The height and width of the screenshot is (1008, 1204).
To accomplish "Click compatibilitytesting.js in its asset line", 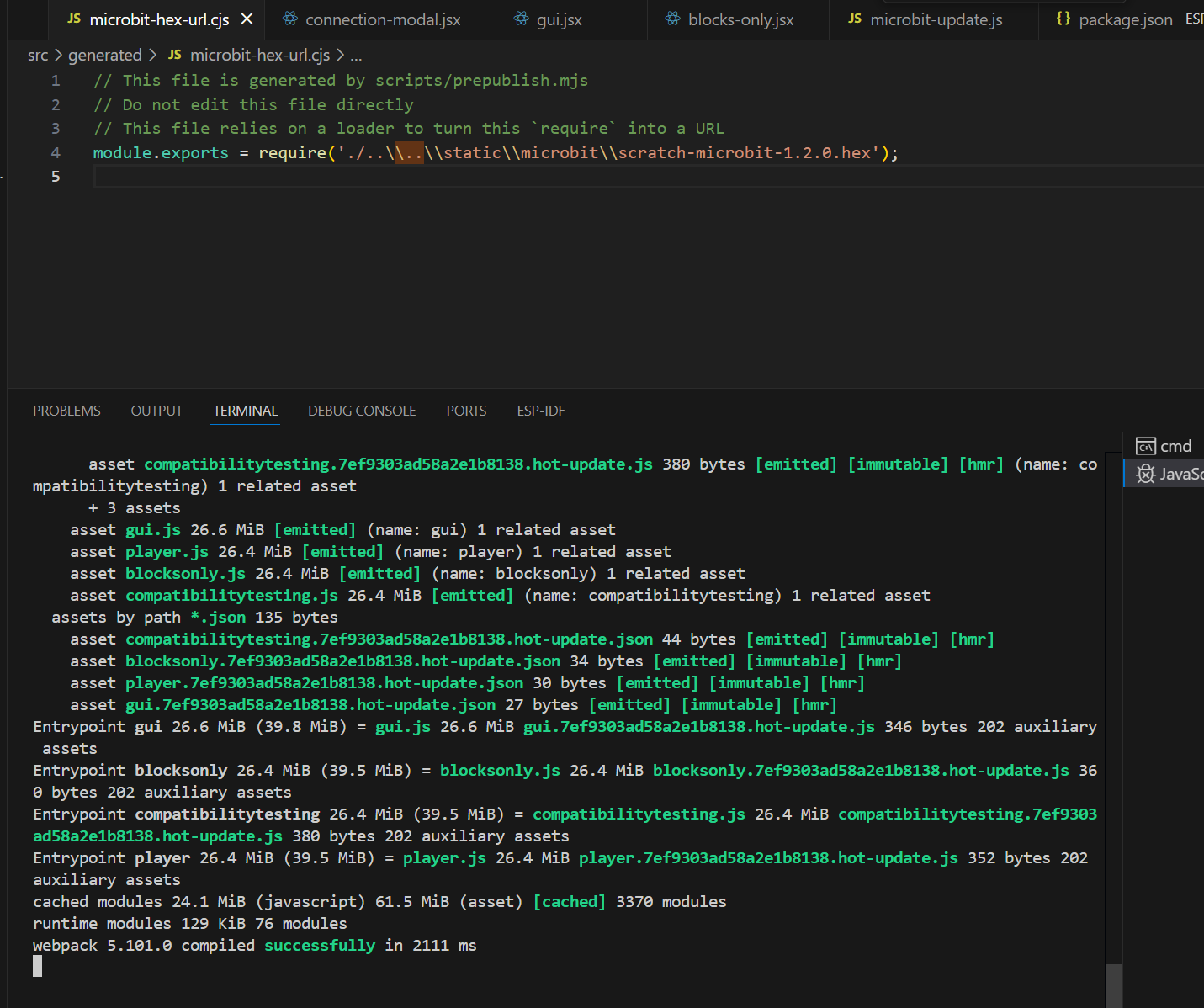I will [231, 596].
